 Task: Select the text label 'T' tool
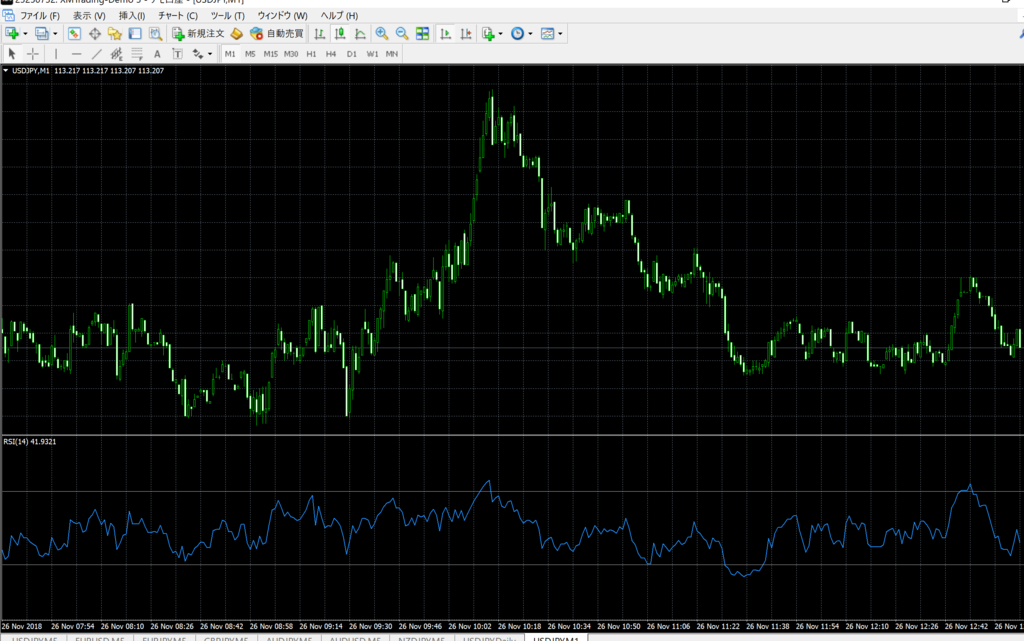(x=177, y=54)
